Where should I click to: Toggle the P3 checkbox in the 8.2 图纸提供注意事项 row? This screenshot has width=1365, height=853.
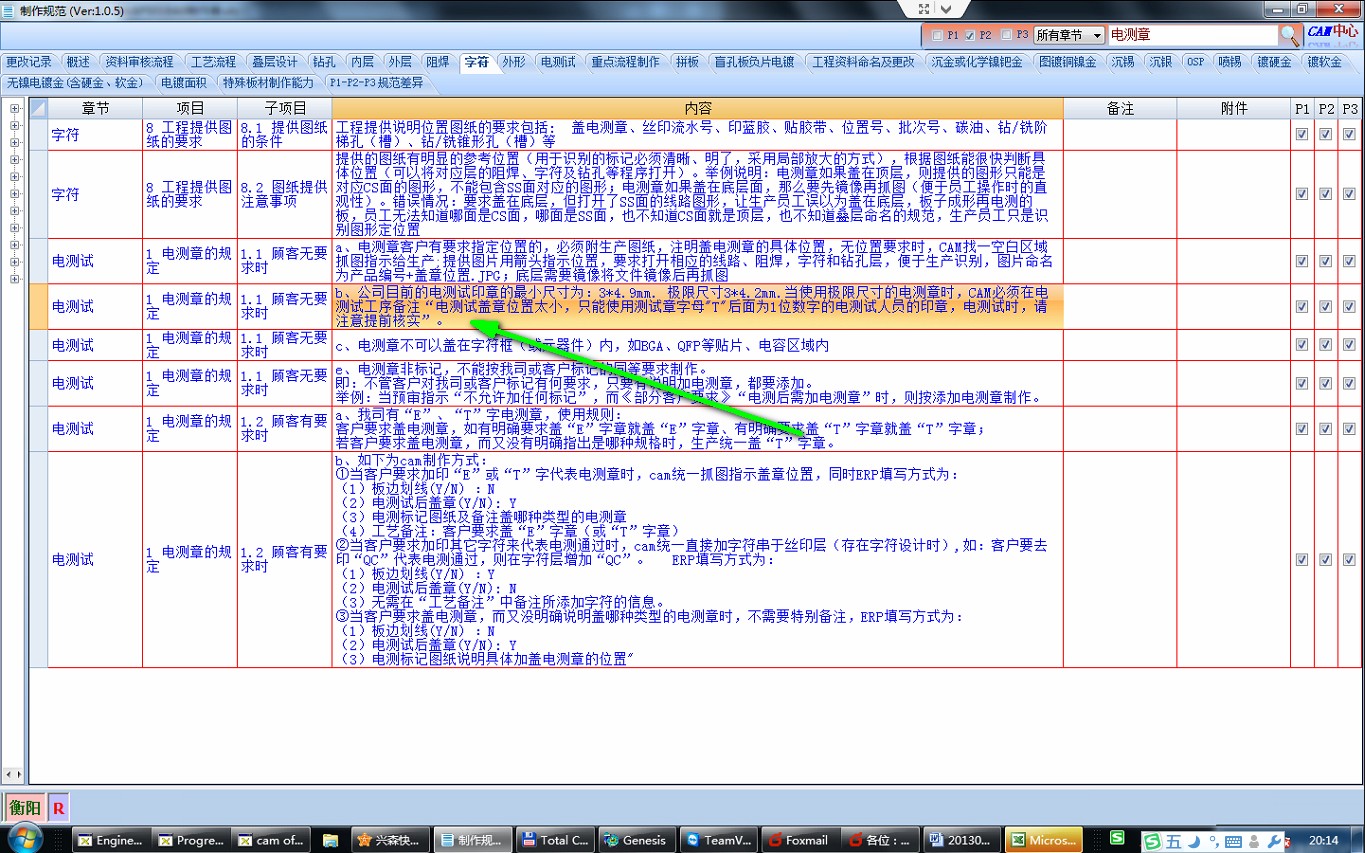click(x=1349, y=194)
